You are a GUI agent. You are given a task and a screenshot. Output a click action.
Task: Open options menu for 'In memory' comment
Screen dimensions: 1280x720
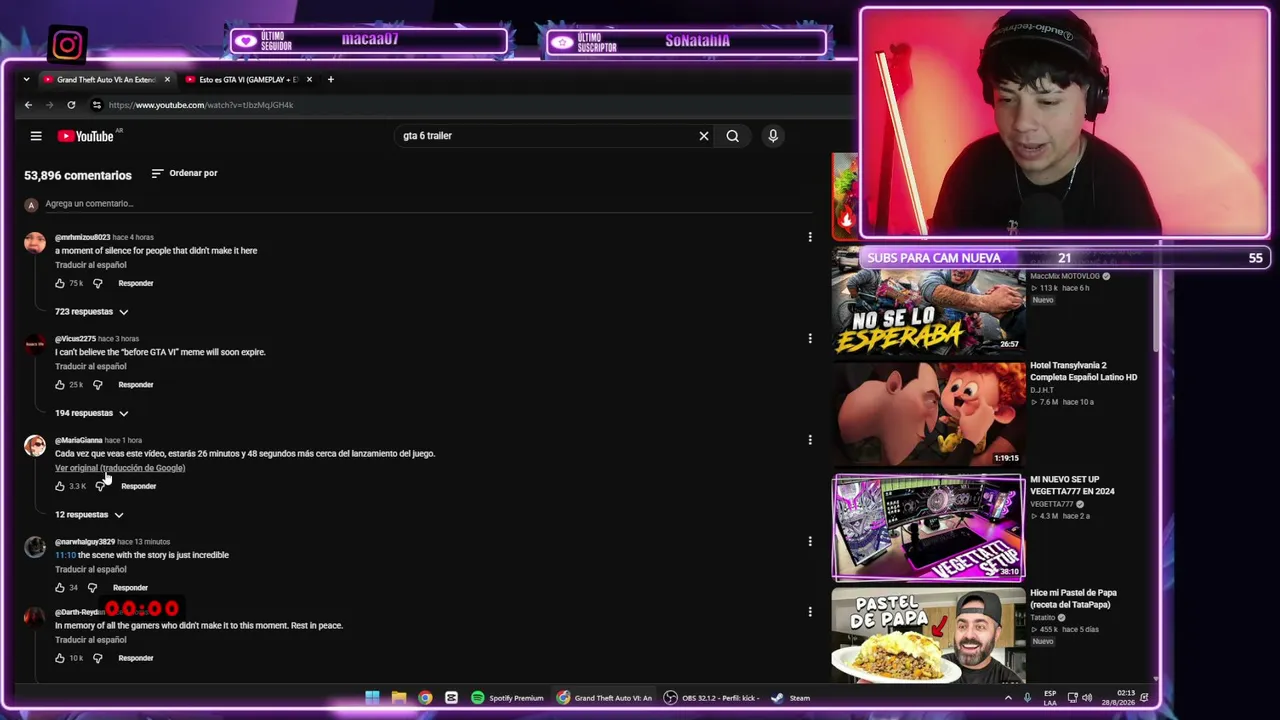pyautogui.click(x=810, y=612)
